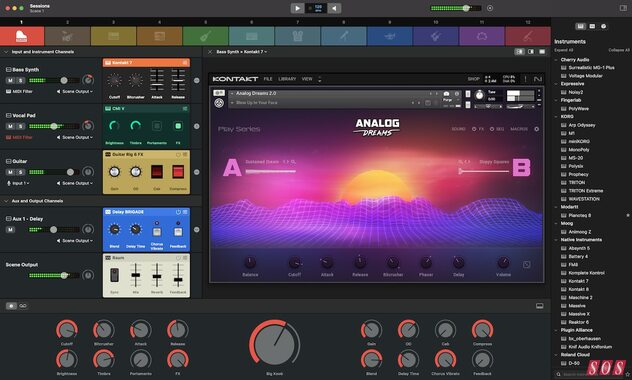The image size is (632, 380).
Task: Open the Bass Synth MIDI Filter
Action: 19,91
